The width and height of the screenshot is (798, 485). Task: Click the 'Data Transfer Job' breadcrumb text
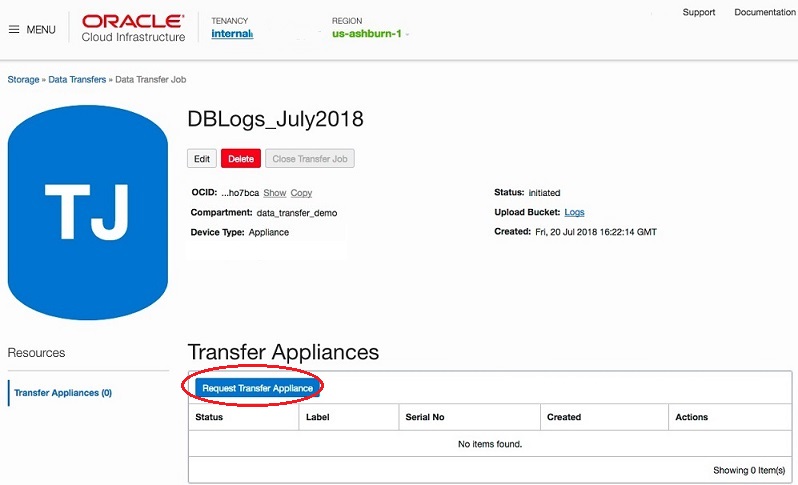[x=151, y=79]
